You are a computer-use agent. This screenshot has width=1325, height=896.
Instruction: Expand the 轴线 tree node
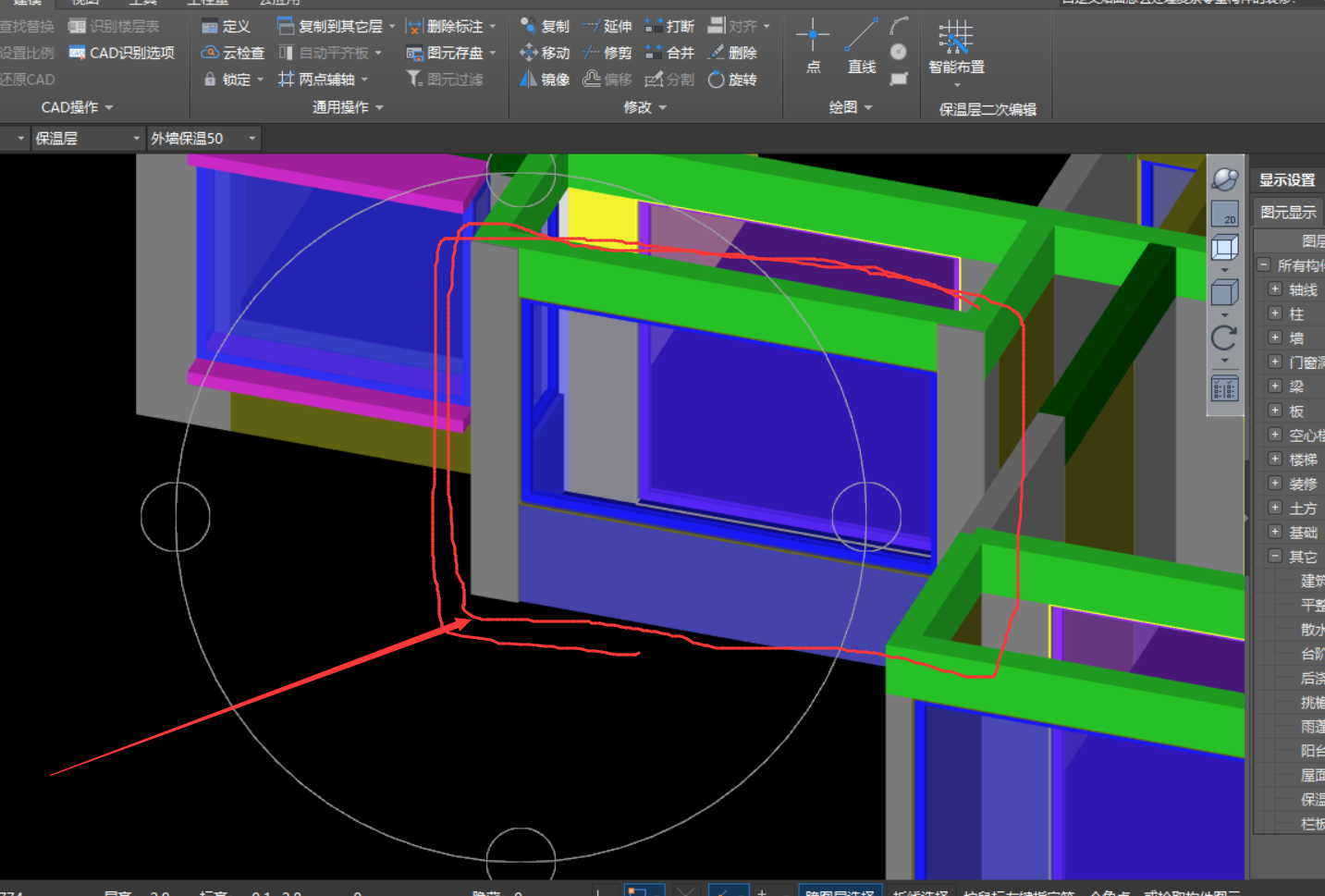click(1275, 288)
